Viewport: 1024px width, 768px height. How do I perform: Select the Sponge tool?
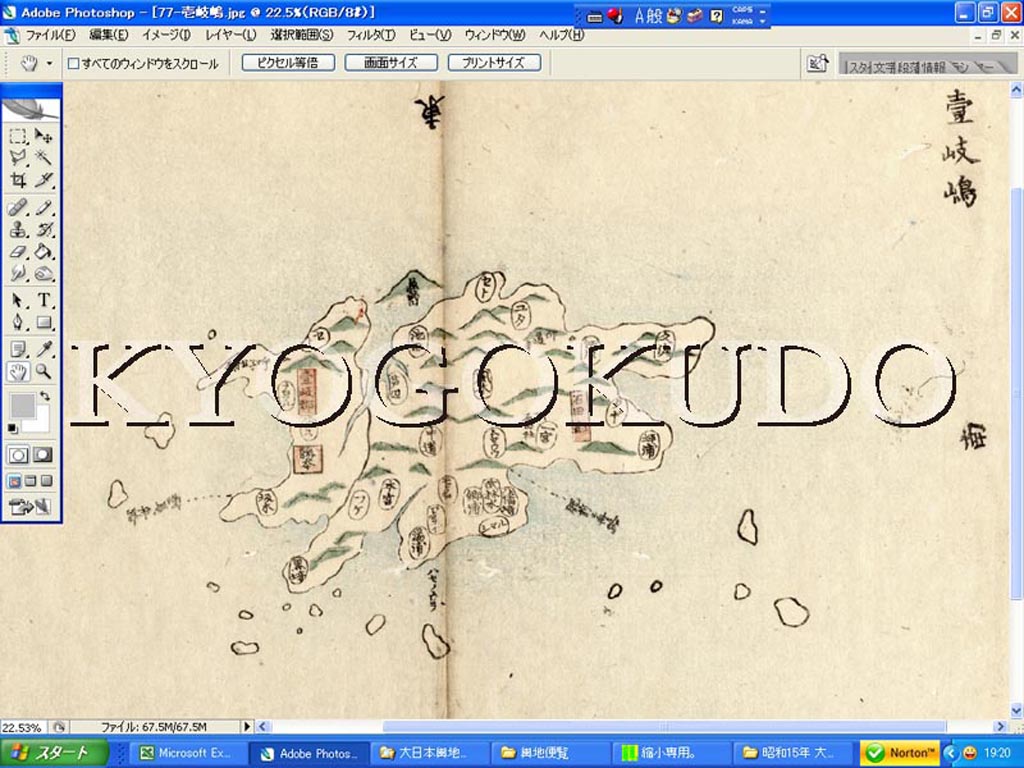[x=43, y=273]
